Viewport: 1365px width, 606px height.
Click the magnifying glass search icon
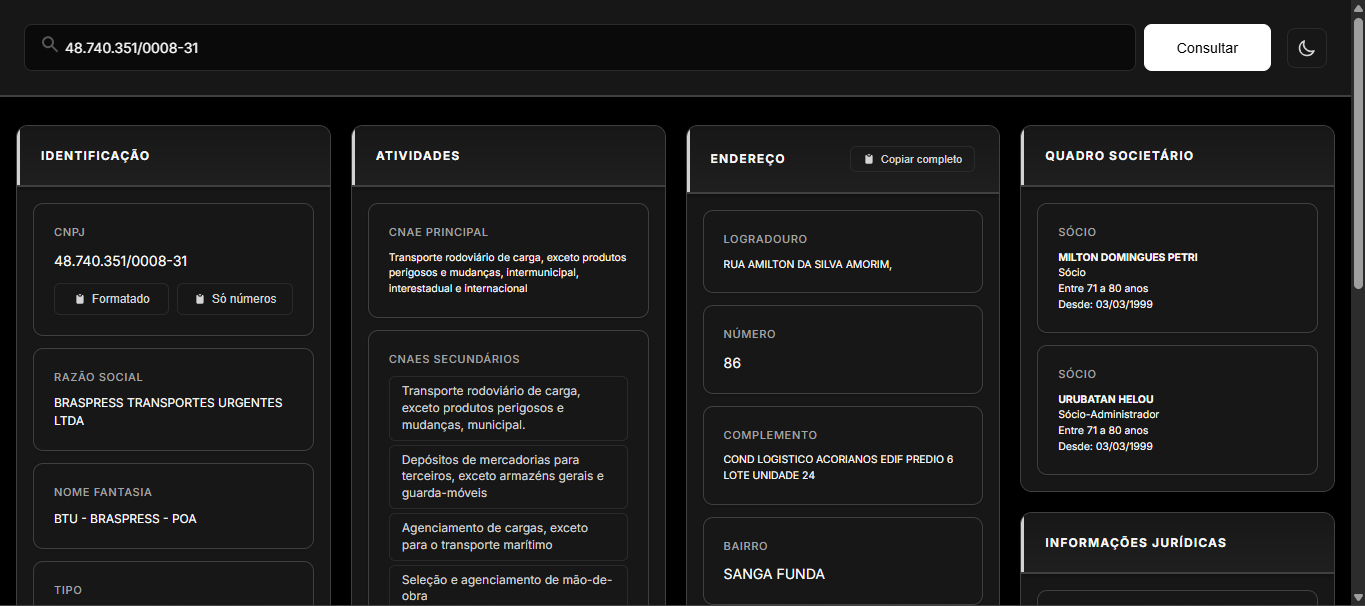coord(49,44)
